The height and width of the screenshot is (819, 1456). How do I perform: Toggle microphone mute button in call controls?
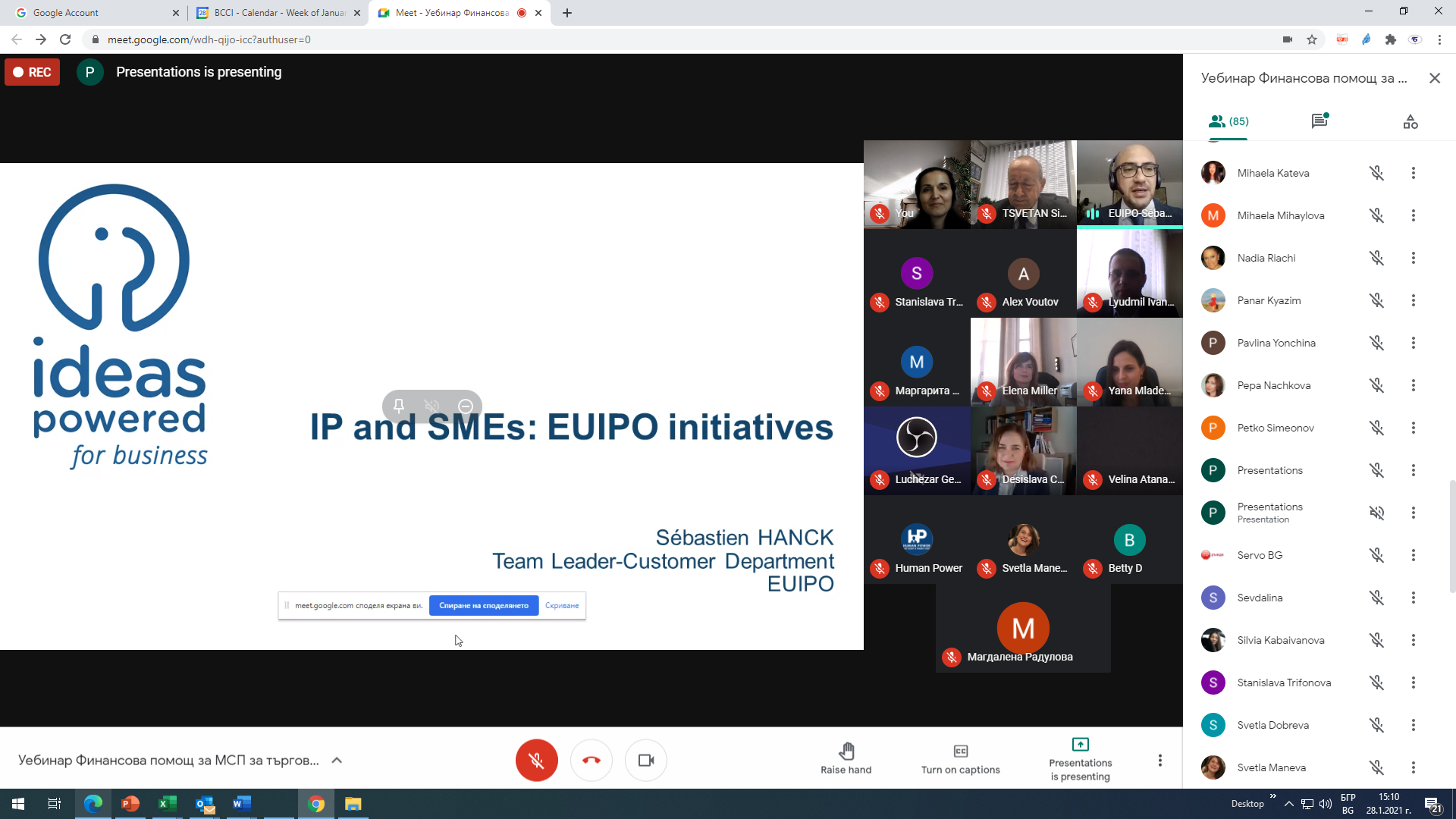[x=536, y=760]
